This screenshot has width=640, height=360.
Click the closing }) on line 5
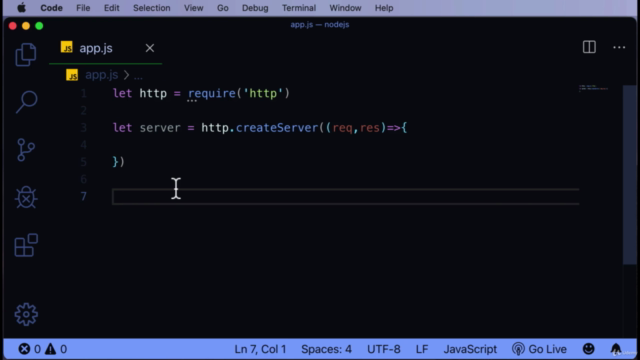118,162
